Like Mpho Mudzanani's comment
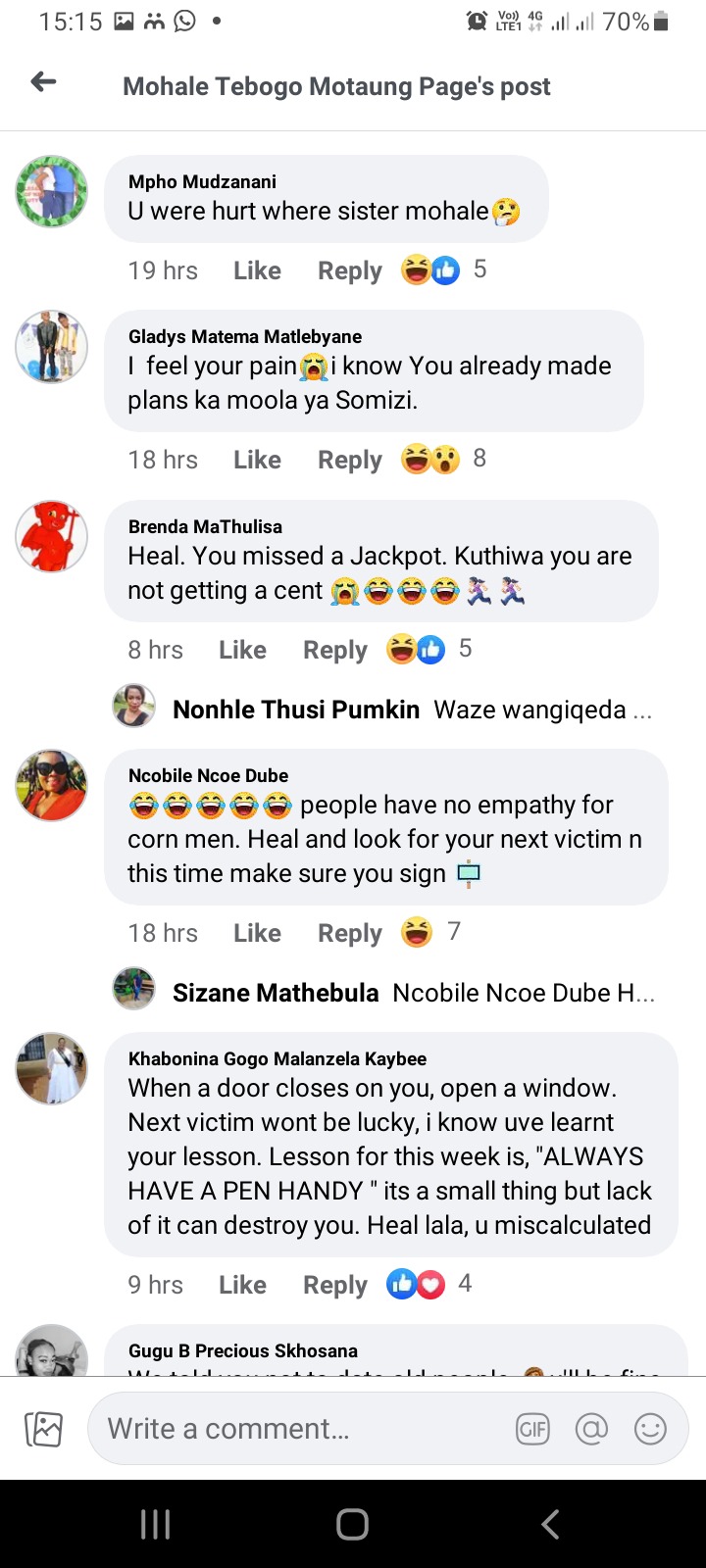Image resolution: width=706 pixels, height=1568 pixels. click(x=257, y=270)
